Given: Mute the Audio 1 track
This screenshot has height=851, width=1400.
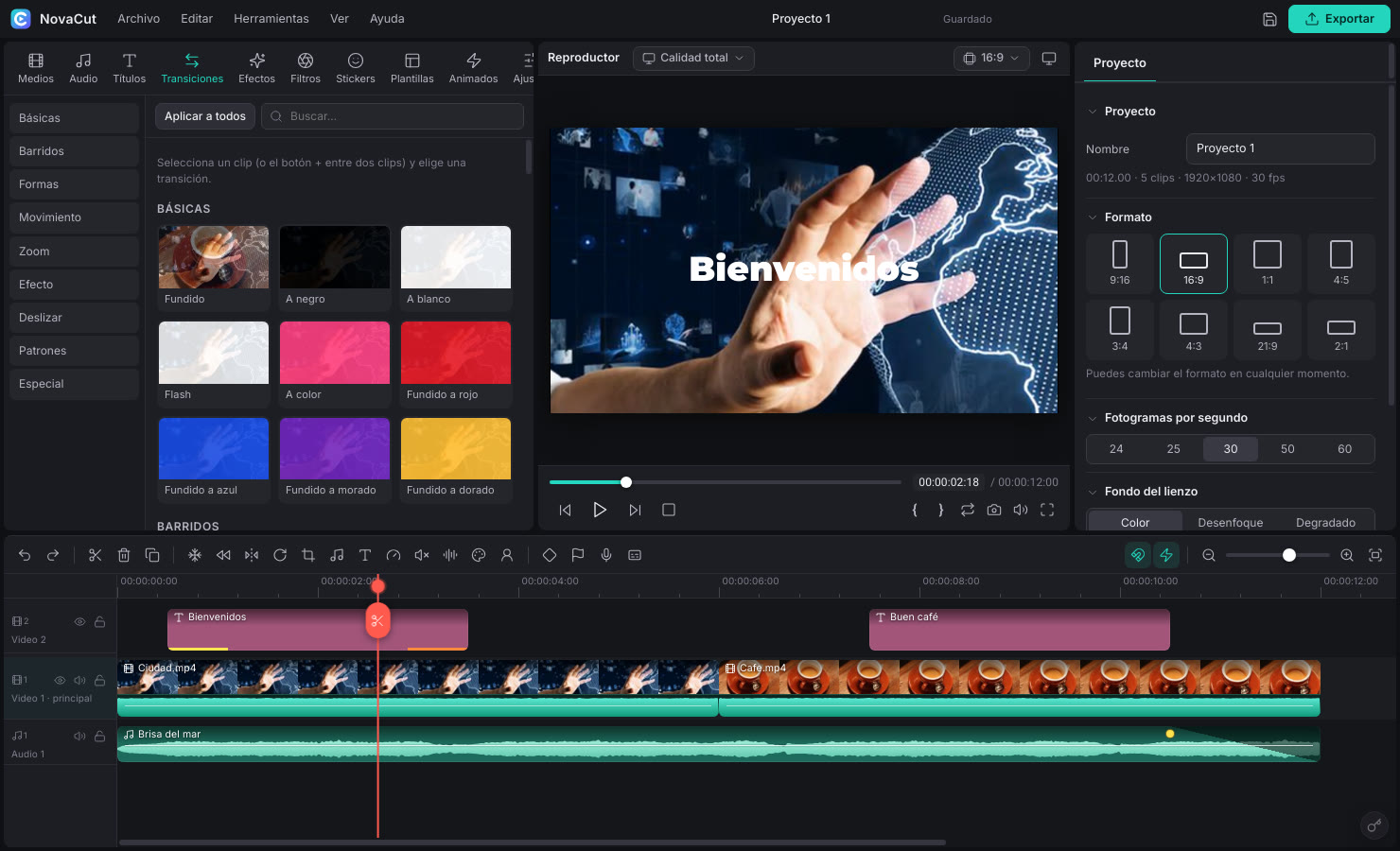Looking at the screenshot, I should [x=79, y=735].
